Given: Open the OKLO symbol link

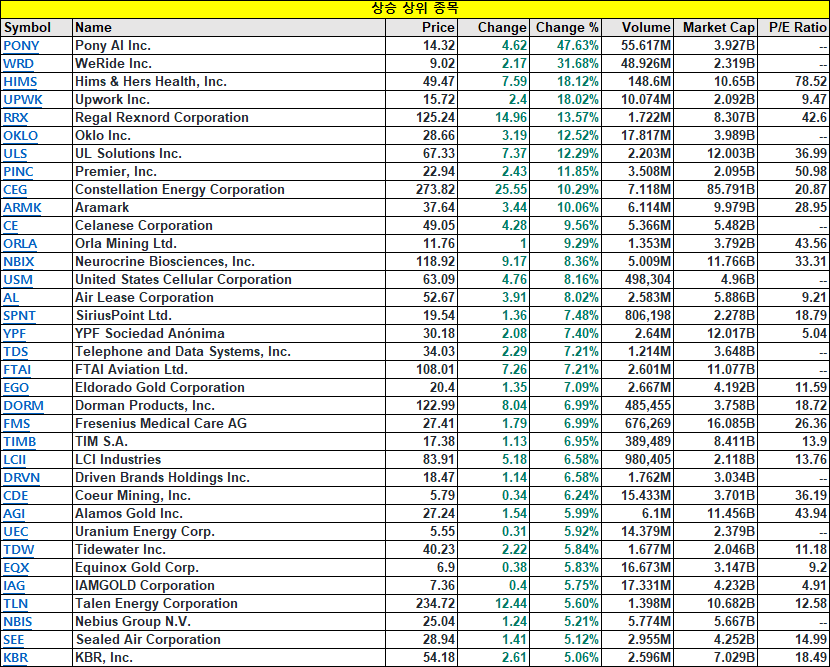Looking at the screenshot, I should [21, 136].
